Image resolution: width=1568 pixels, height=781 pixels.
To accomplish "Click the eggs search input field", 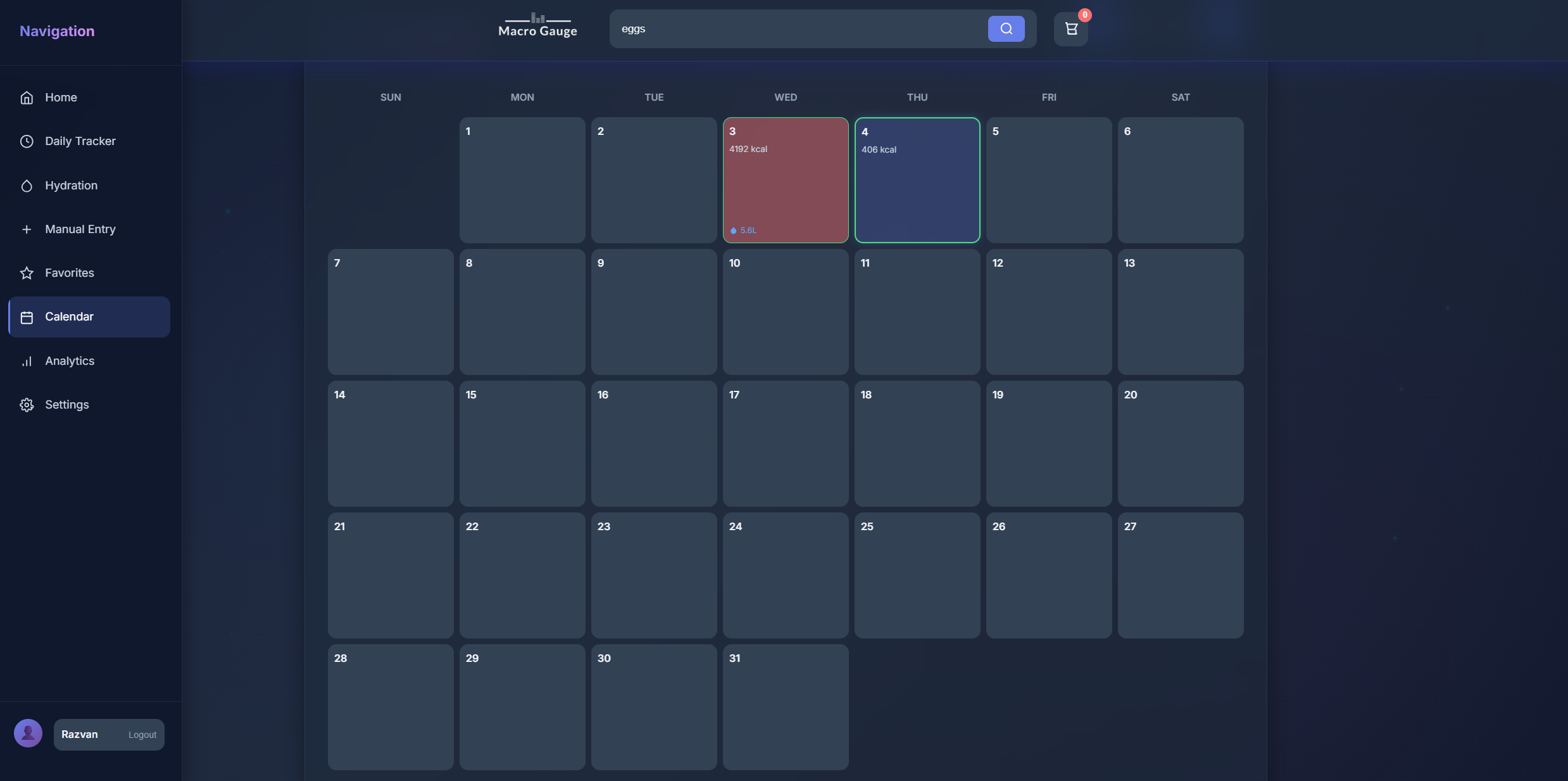I will click(x=798, y=29).
